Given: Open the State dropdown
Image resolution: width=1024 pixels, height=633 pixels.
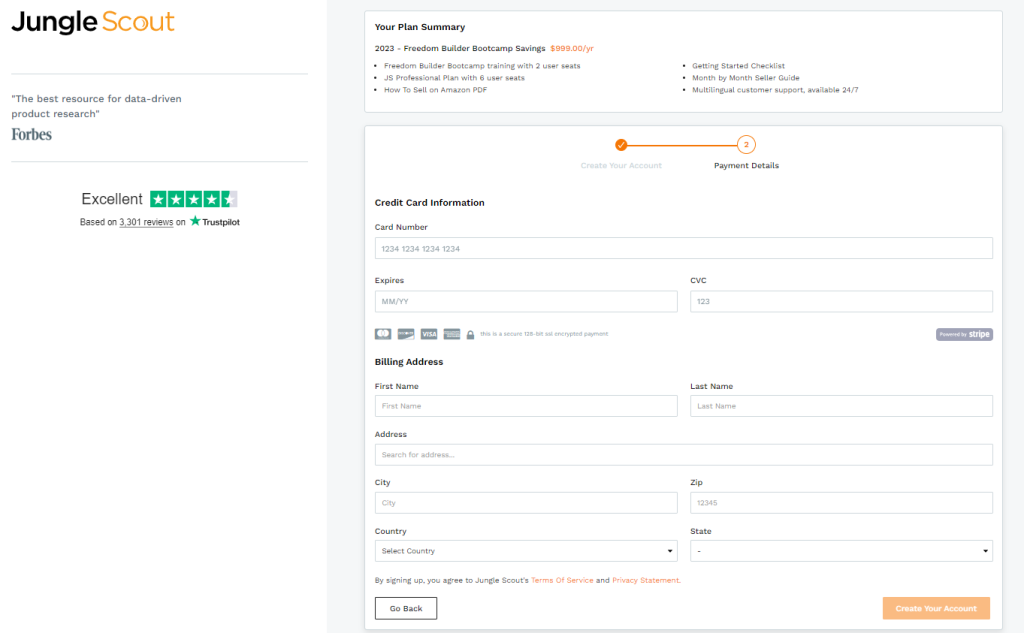Looking at the screenshot, I should (x=841, y=551).
